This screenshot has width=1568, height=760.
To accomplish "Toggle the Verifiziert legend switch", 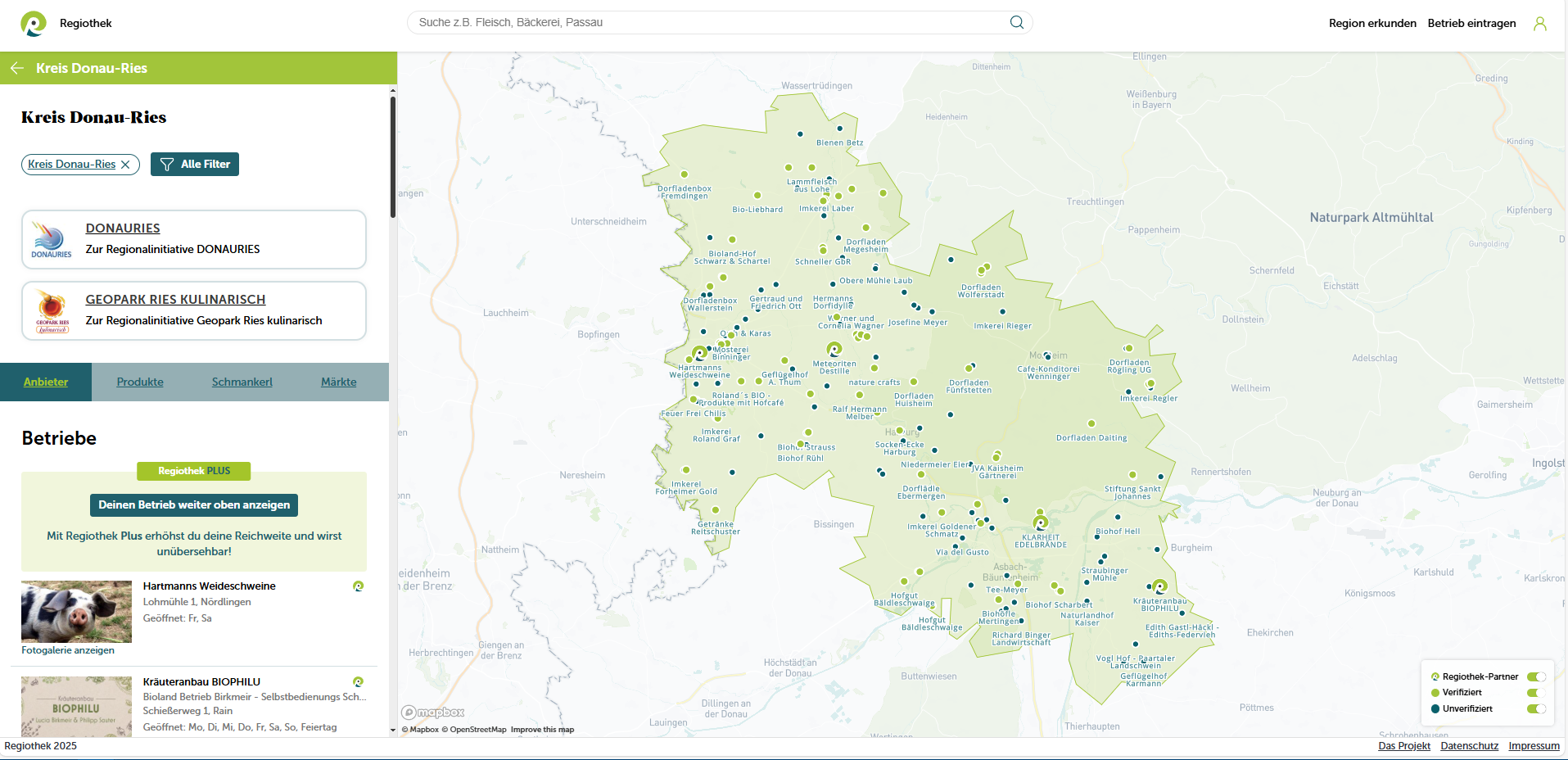I will tap(1536, 693).
